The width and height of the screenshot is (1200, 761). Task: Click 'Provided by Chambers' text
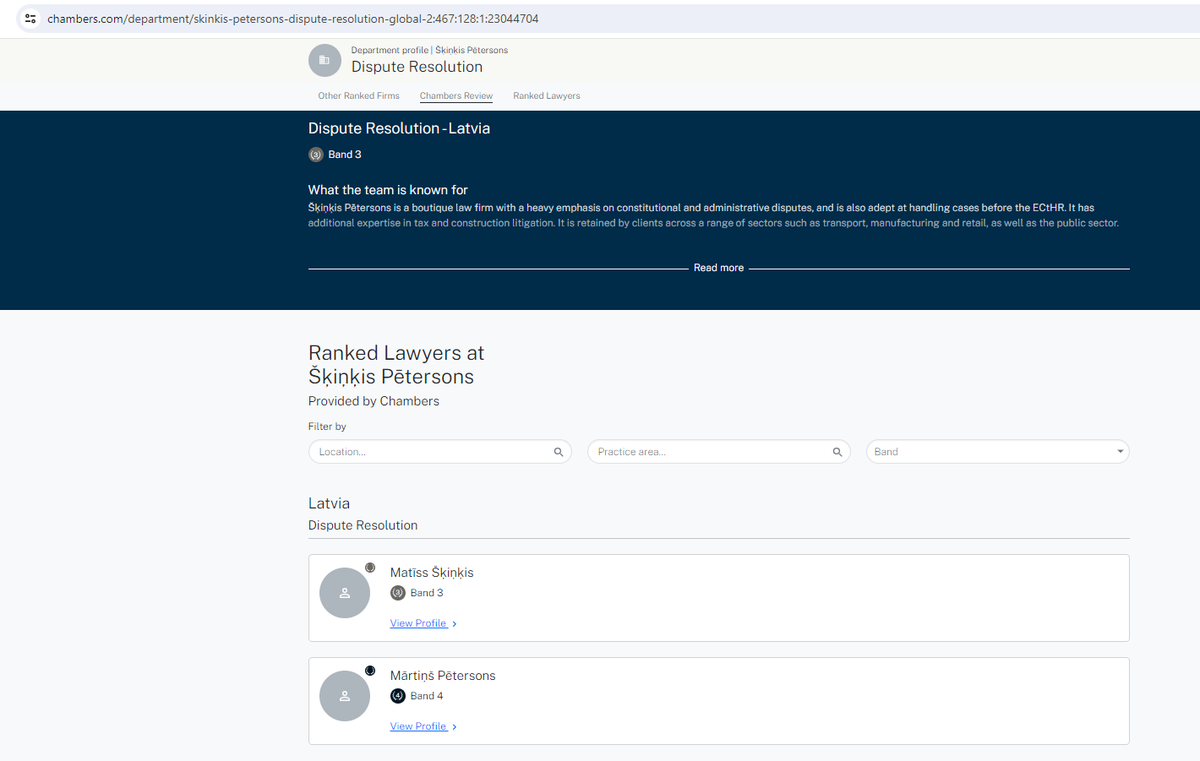click(x=374, y=401)
